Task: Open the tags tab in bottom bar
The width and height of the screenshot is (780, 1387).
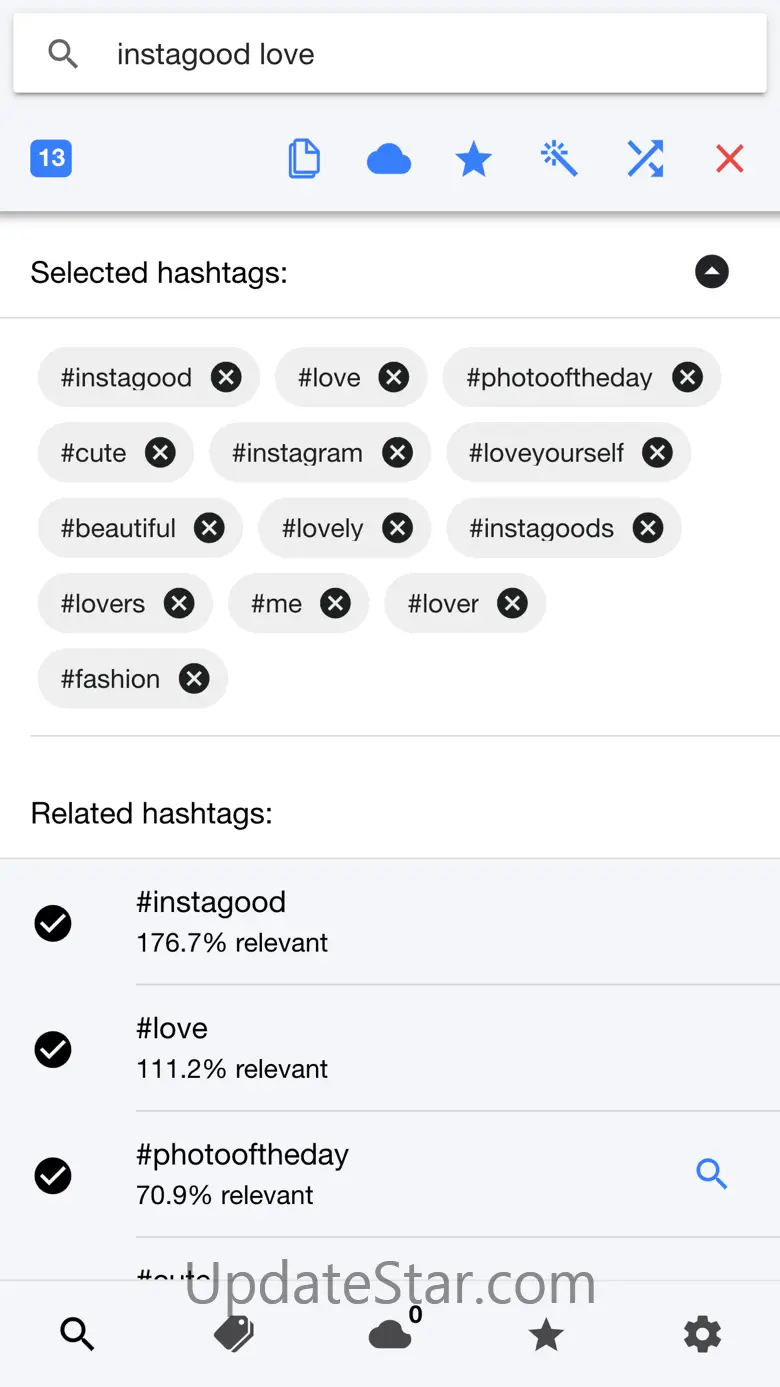Action: 234,1334
